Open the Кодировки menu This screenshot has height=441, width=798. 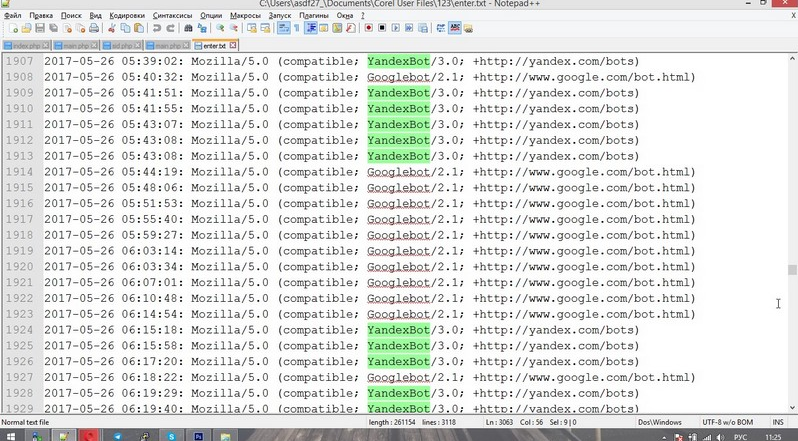coord(133,17)
